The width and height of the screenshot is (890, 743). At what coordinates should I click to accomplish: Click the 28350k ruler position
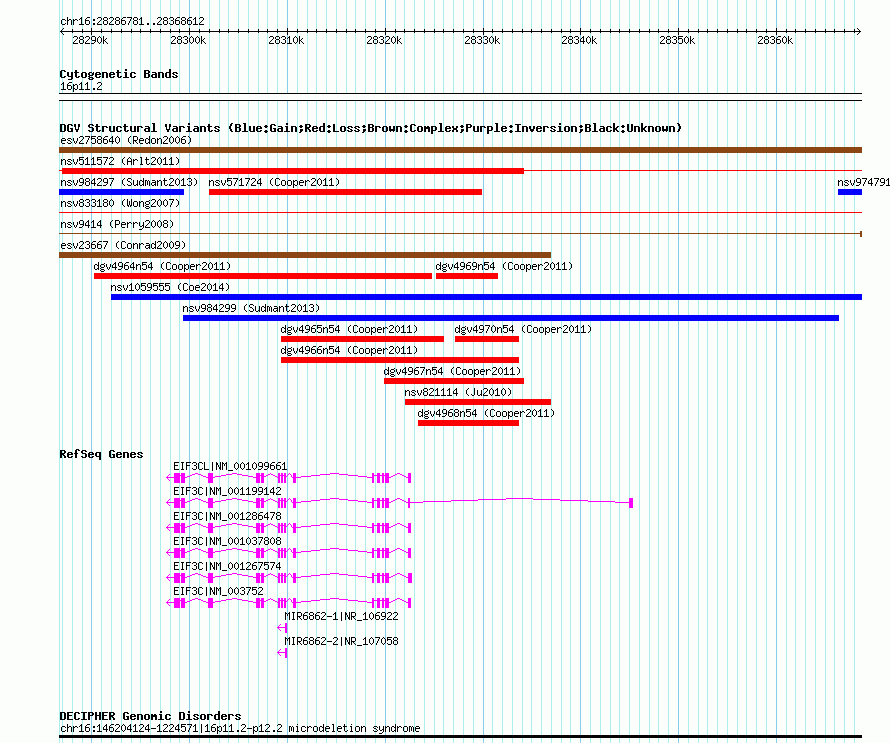677,40
